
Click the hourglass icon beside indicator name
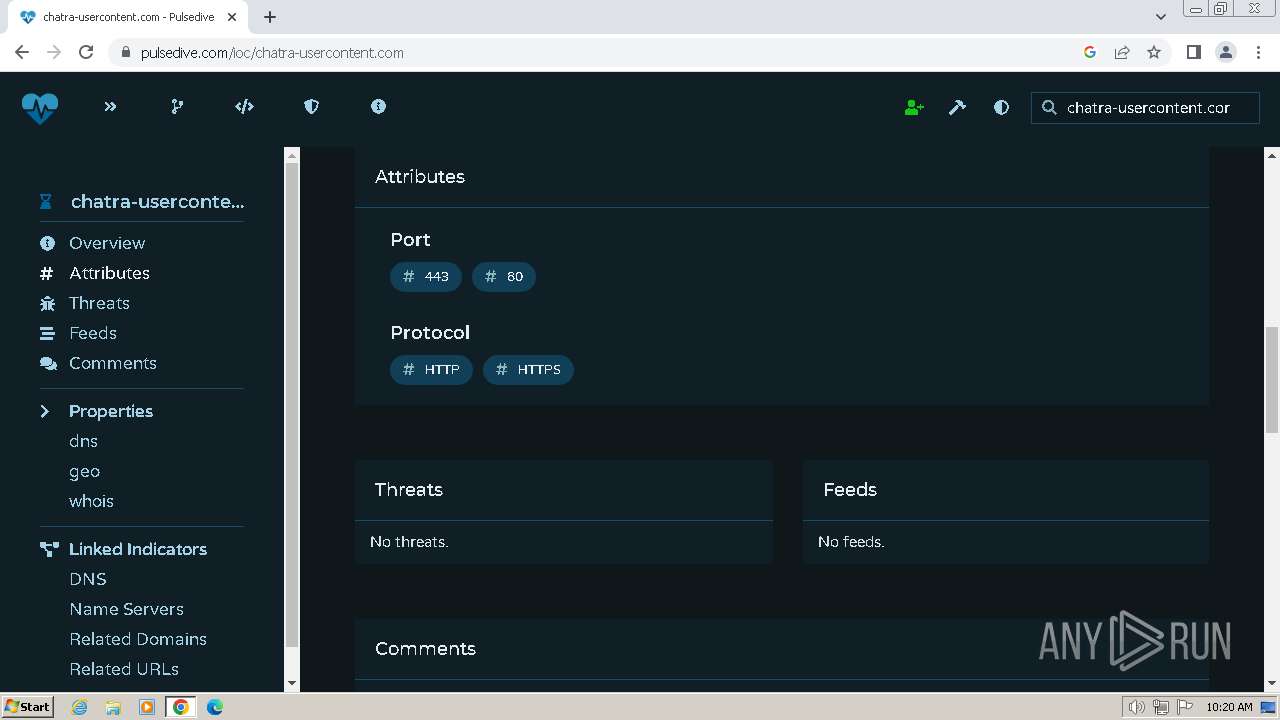45,202
